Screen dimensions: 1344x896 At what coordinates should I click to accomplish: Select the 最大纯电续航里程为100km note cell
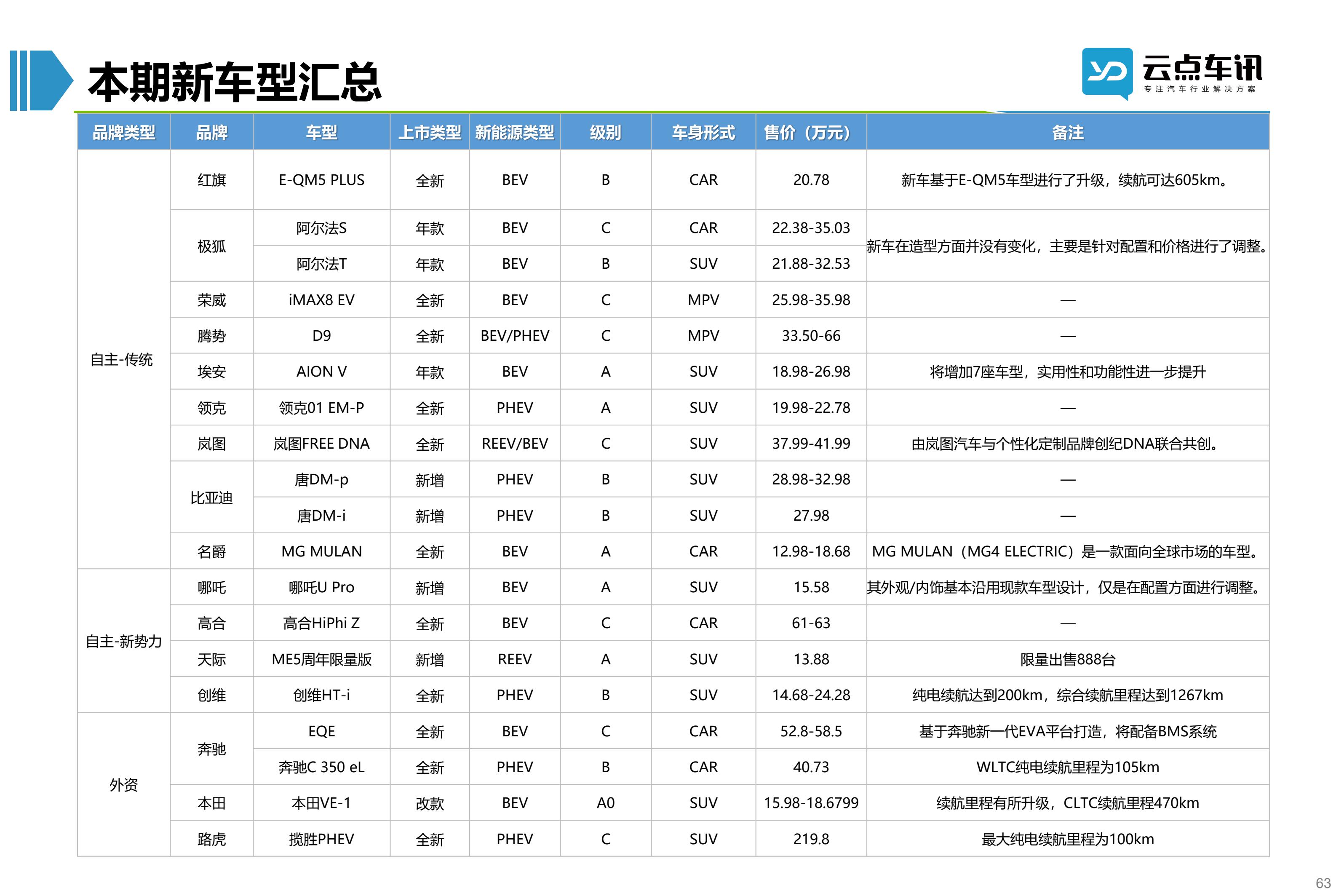1068,839
